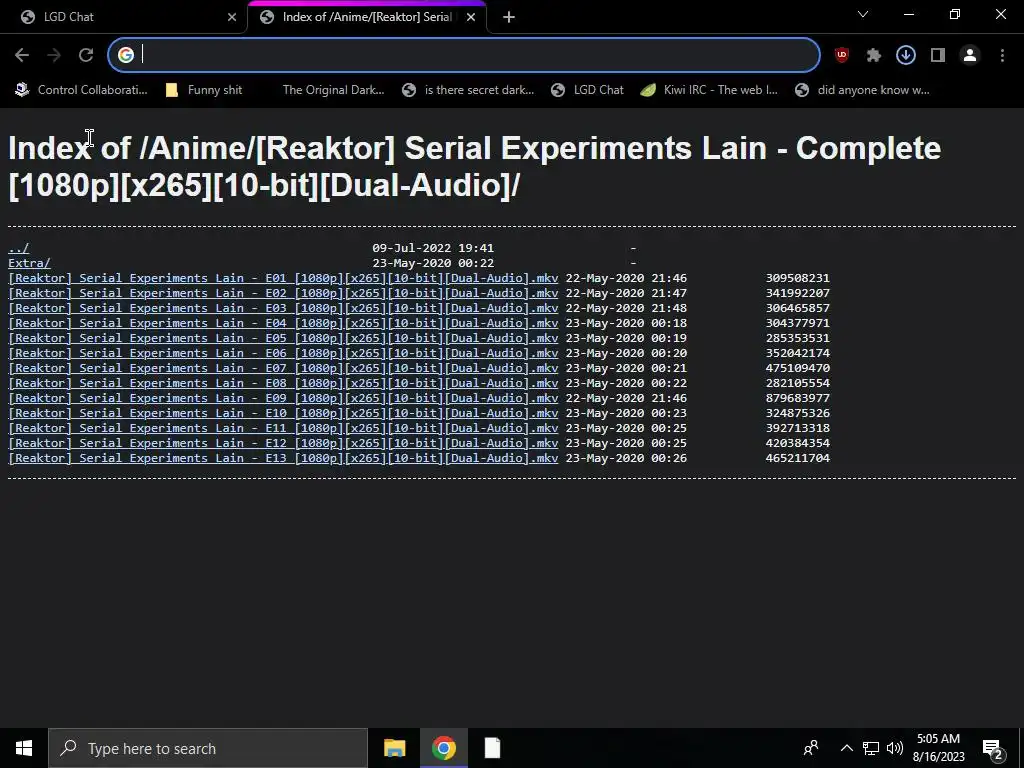The height and width of the screenshot is (768, 1024).
Task: Click the Type here to search box
Action: 208,748
